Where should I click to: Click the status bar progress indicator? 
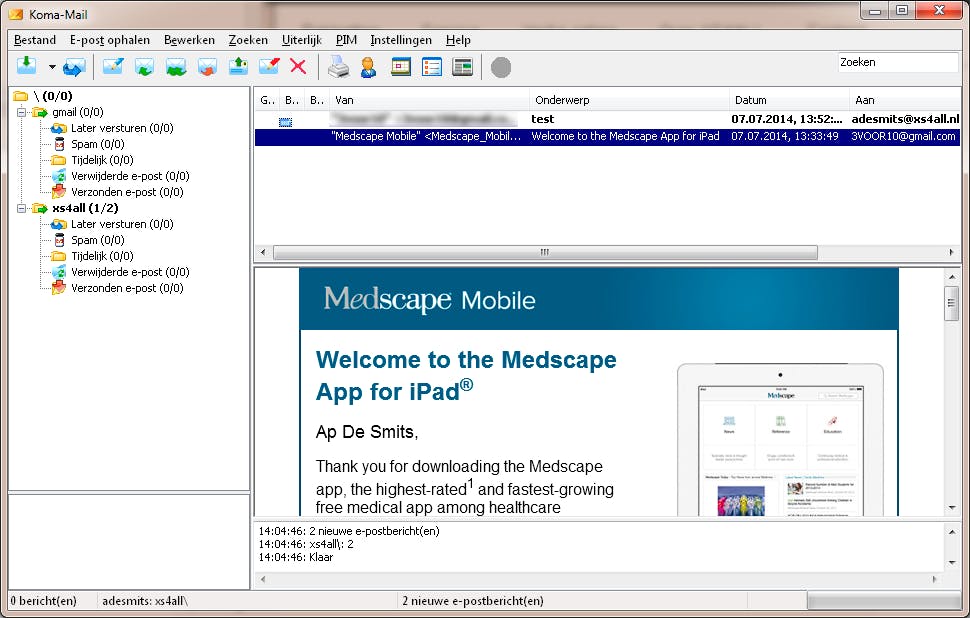tap(883, 601)
